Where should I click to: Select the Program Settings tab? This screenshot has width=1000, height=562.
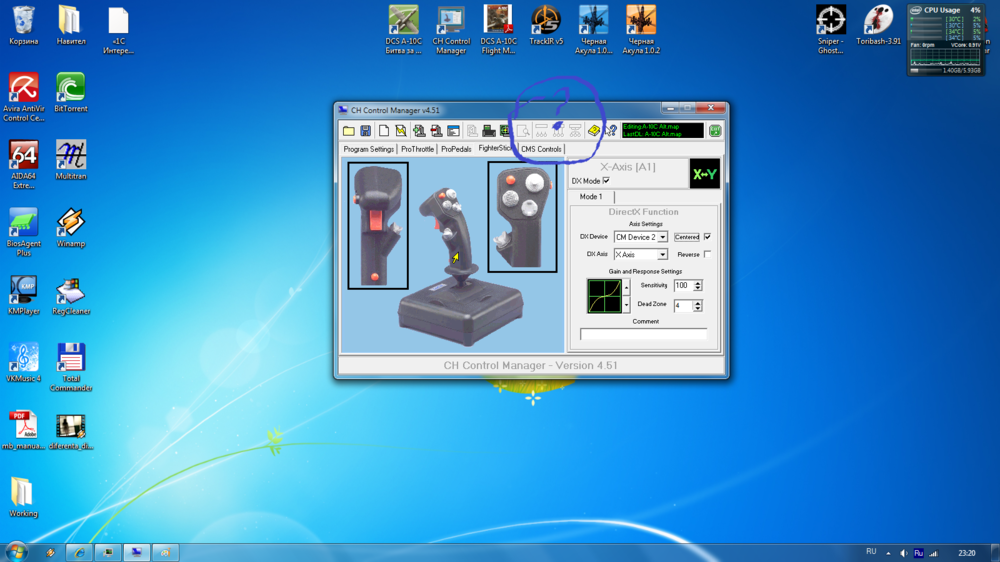click(x=369, y=149)
